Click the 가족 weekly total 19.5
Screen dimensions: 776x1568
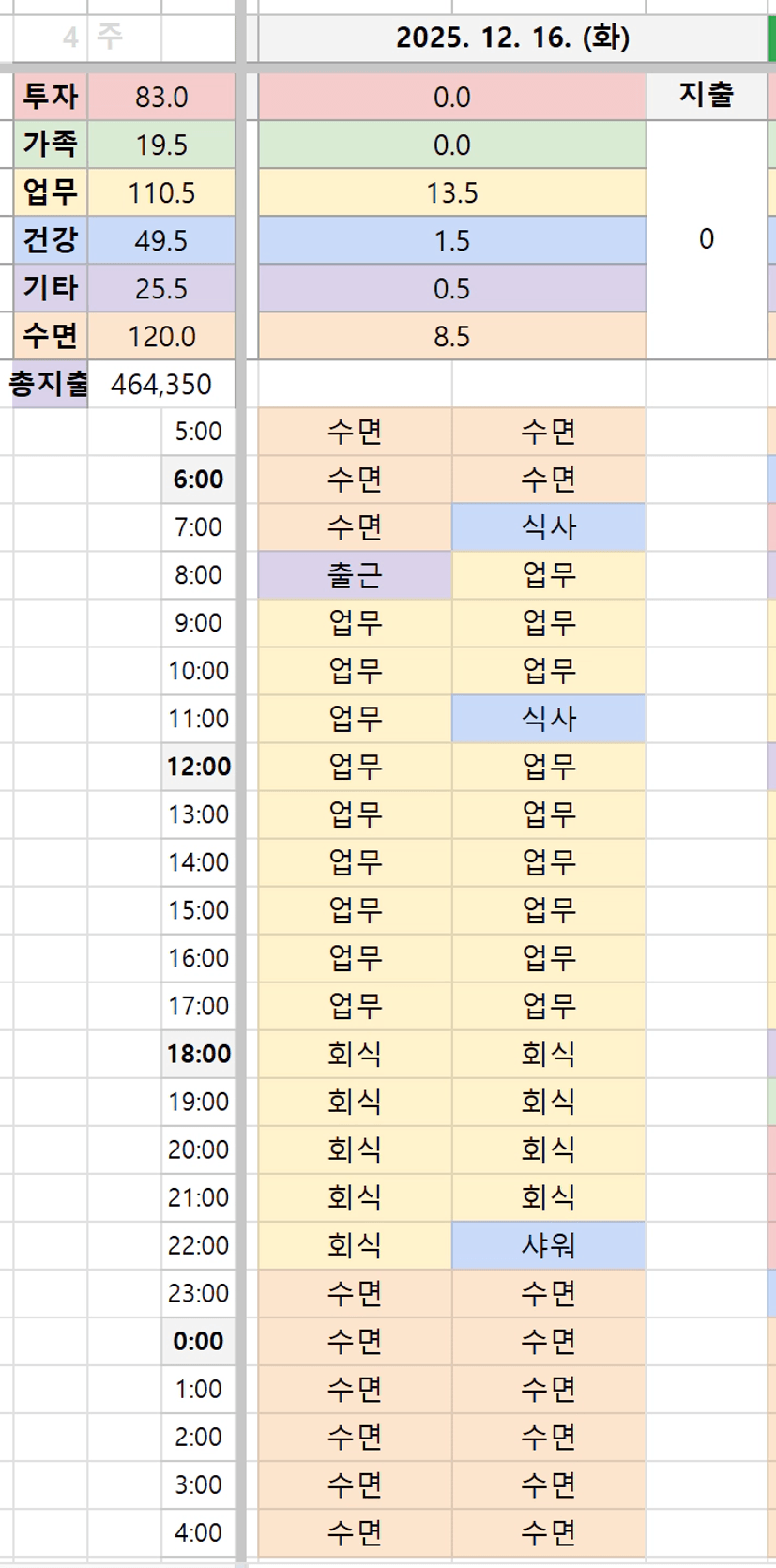(x=161, y=145)
